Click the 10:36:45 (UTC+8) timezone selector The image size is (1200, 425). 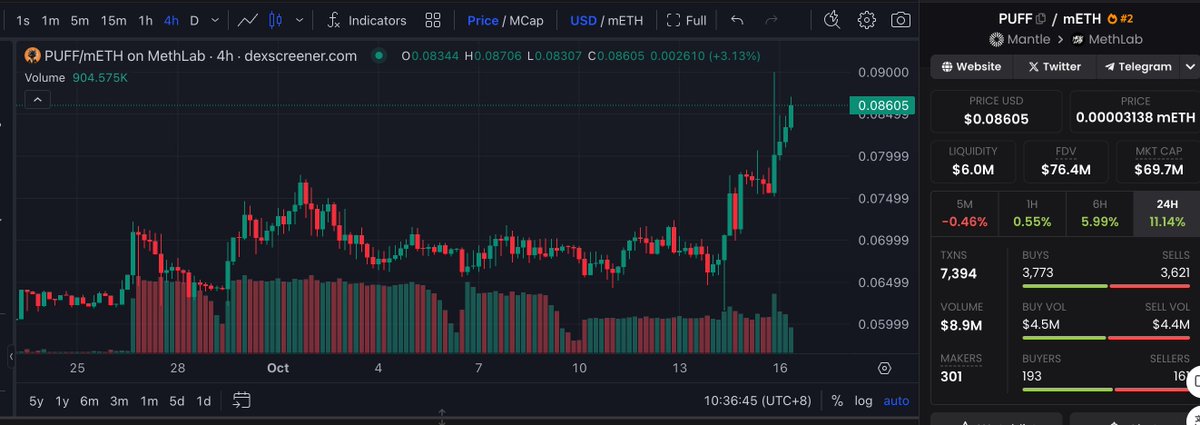point(760,401)
